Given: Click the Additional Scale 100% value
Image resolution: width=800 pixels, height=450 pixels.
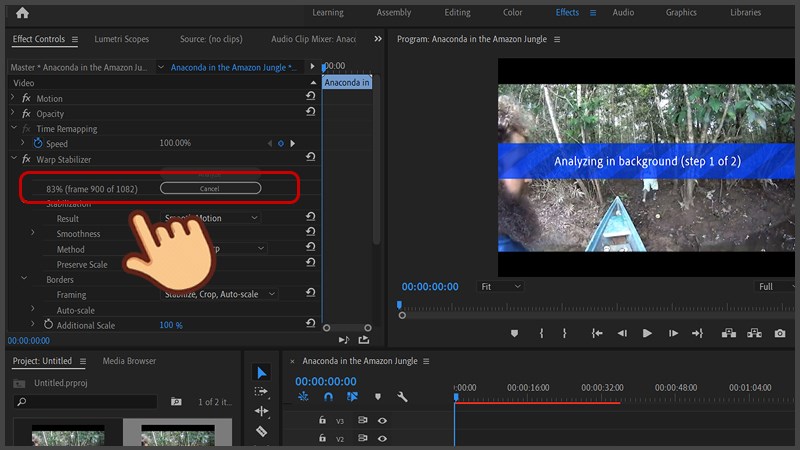Looking at the screenshot, I should [171, 325].
